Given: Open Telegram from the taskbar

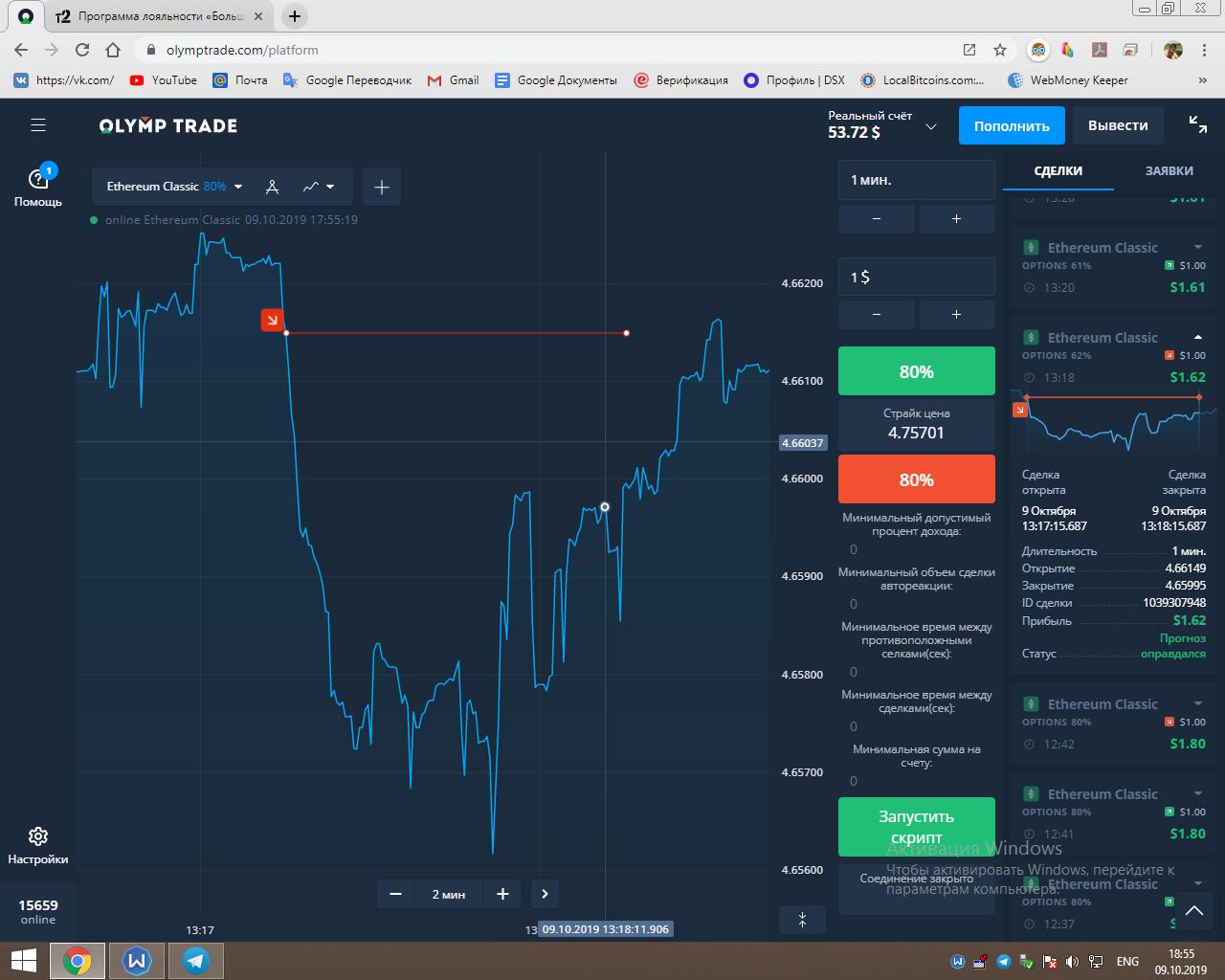Looking at the screenshot, I should coord(196,960).
